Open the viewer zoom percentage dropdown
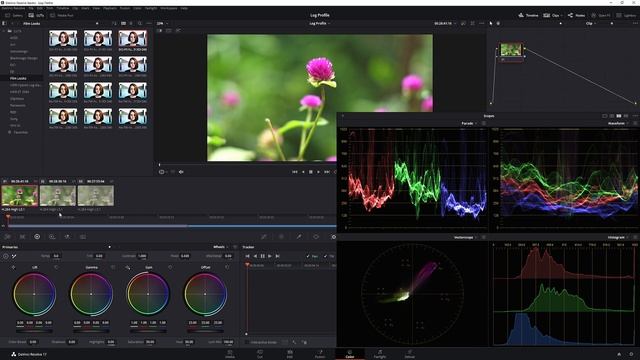This screenshot has width=640, height=360. (162, 24)
